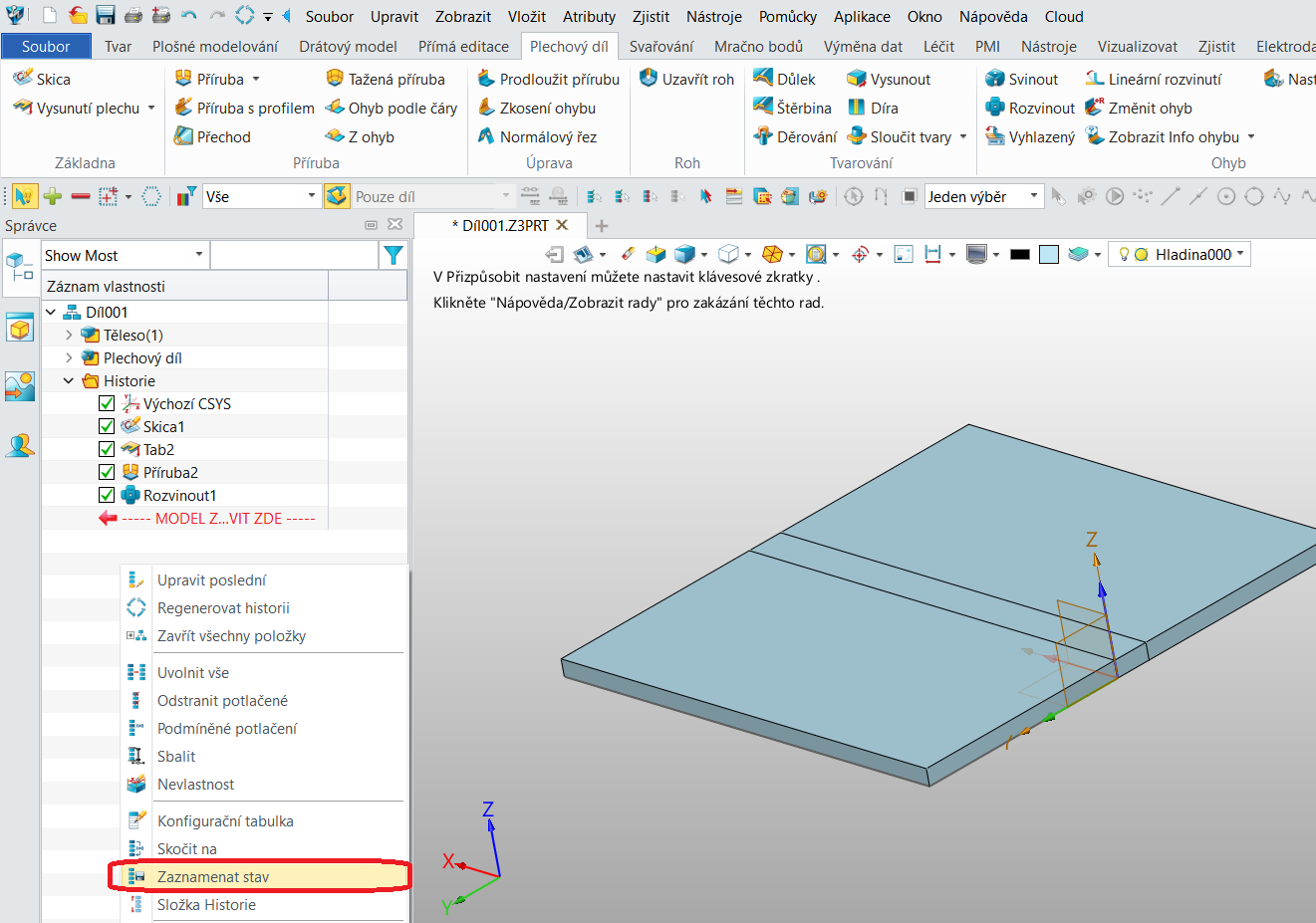Expand the Těleso(1) tree node
Viewport: 1316px width, 923px height.
[69, 335]
